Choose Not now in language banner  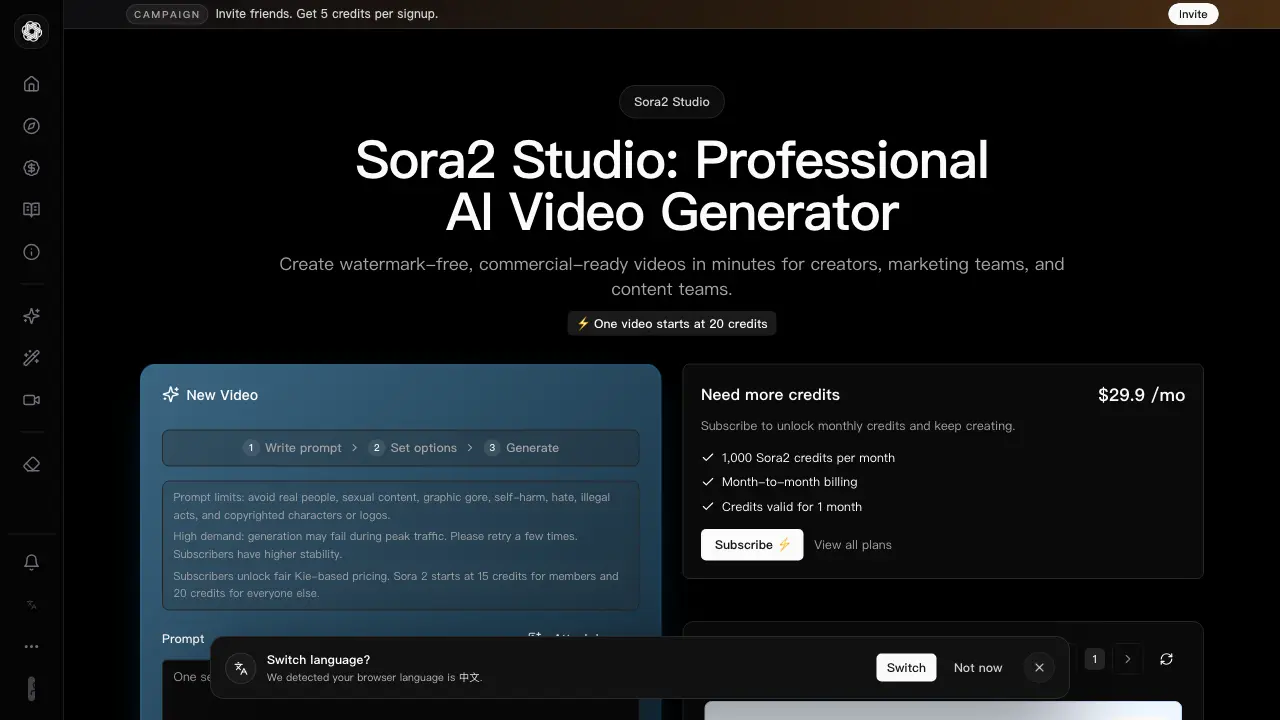(978, 668)
